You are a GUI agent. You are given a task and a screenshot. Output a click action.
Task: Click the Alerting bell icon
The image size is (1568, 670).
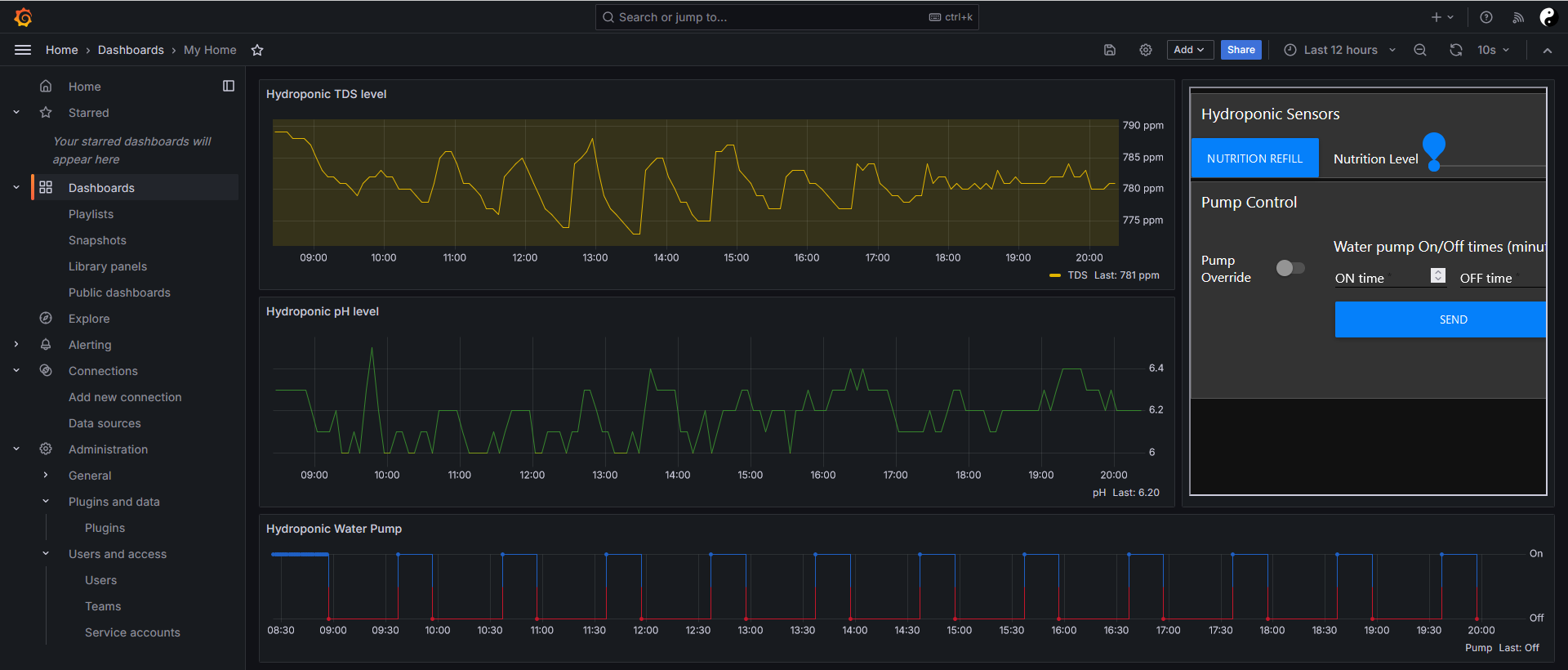[46, 344]
